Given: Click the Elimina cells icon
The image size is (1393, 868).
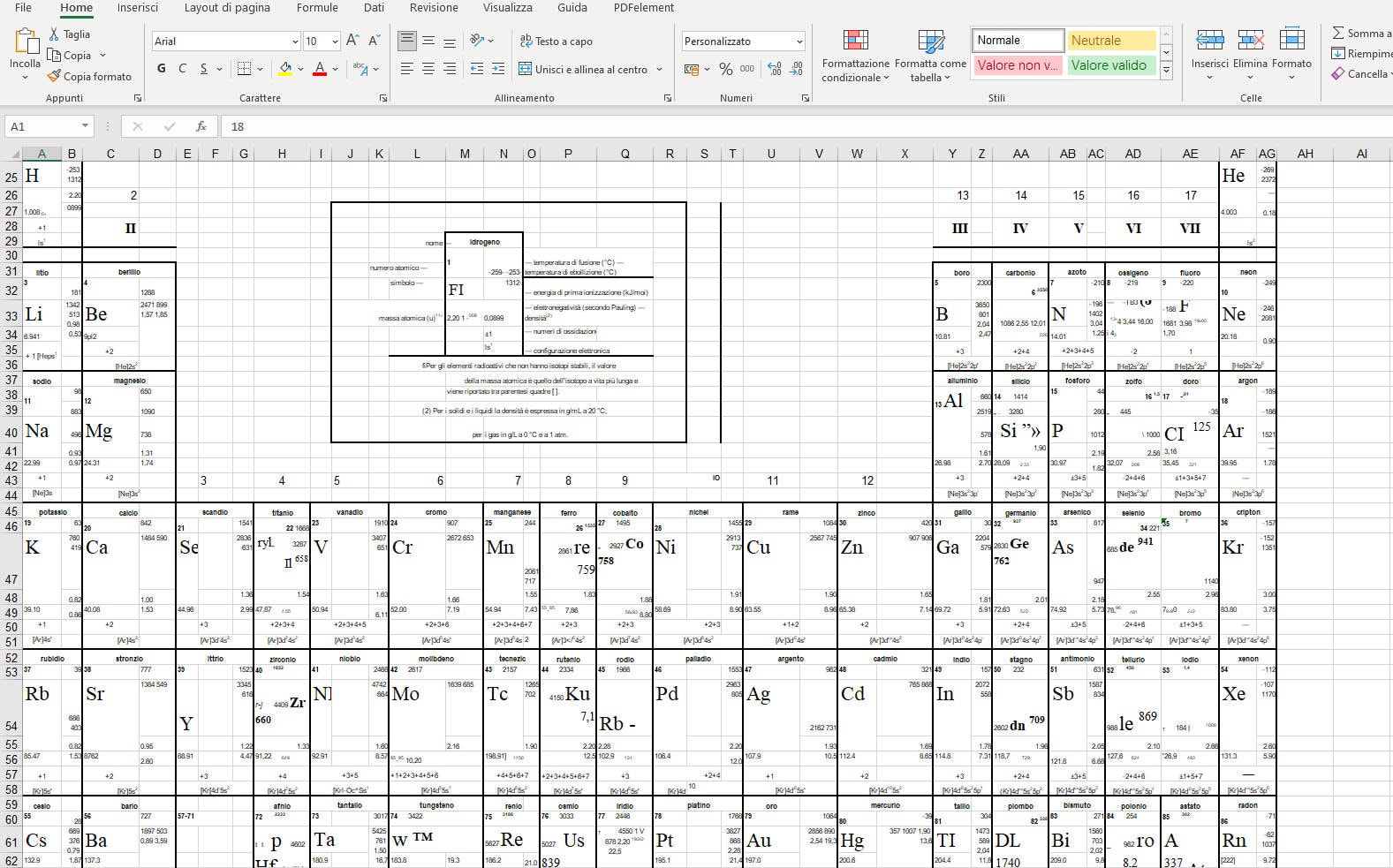Looking at the screenshot, I should (x=1251, y=41).
